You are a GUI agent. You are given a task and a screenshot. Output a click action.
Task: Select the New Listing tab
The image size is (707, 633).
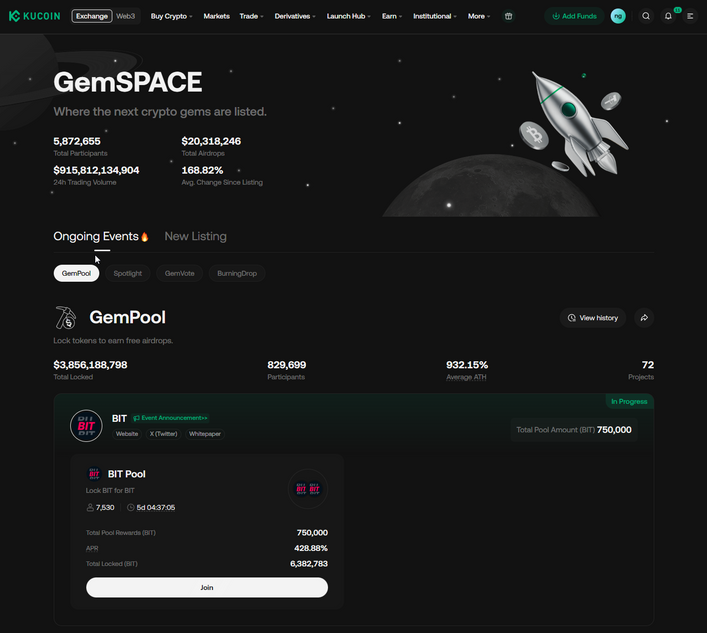coord(196,237)
